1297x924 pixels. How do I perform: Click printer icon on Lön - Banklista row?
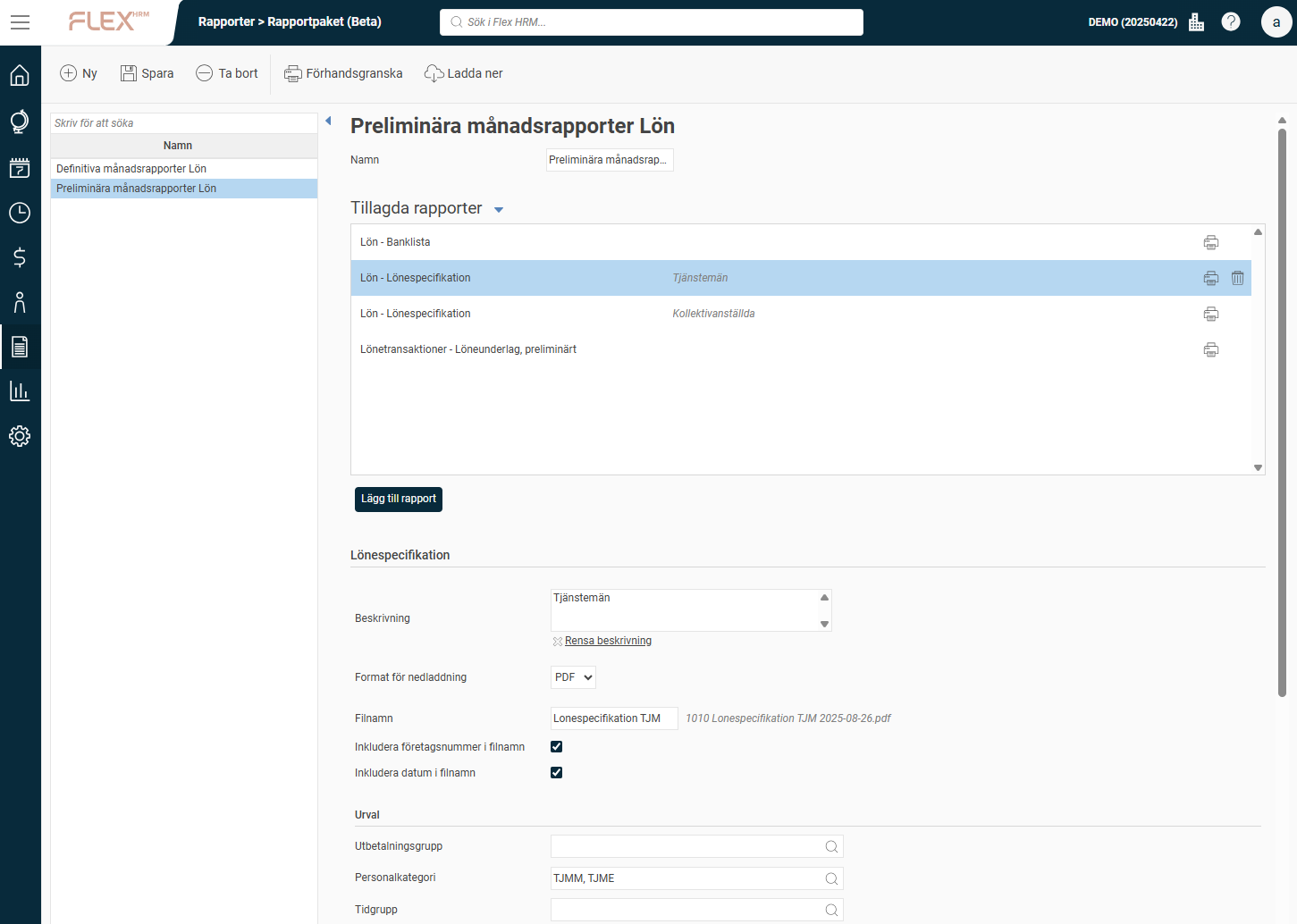[x=1210, y=242]
